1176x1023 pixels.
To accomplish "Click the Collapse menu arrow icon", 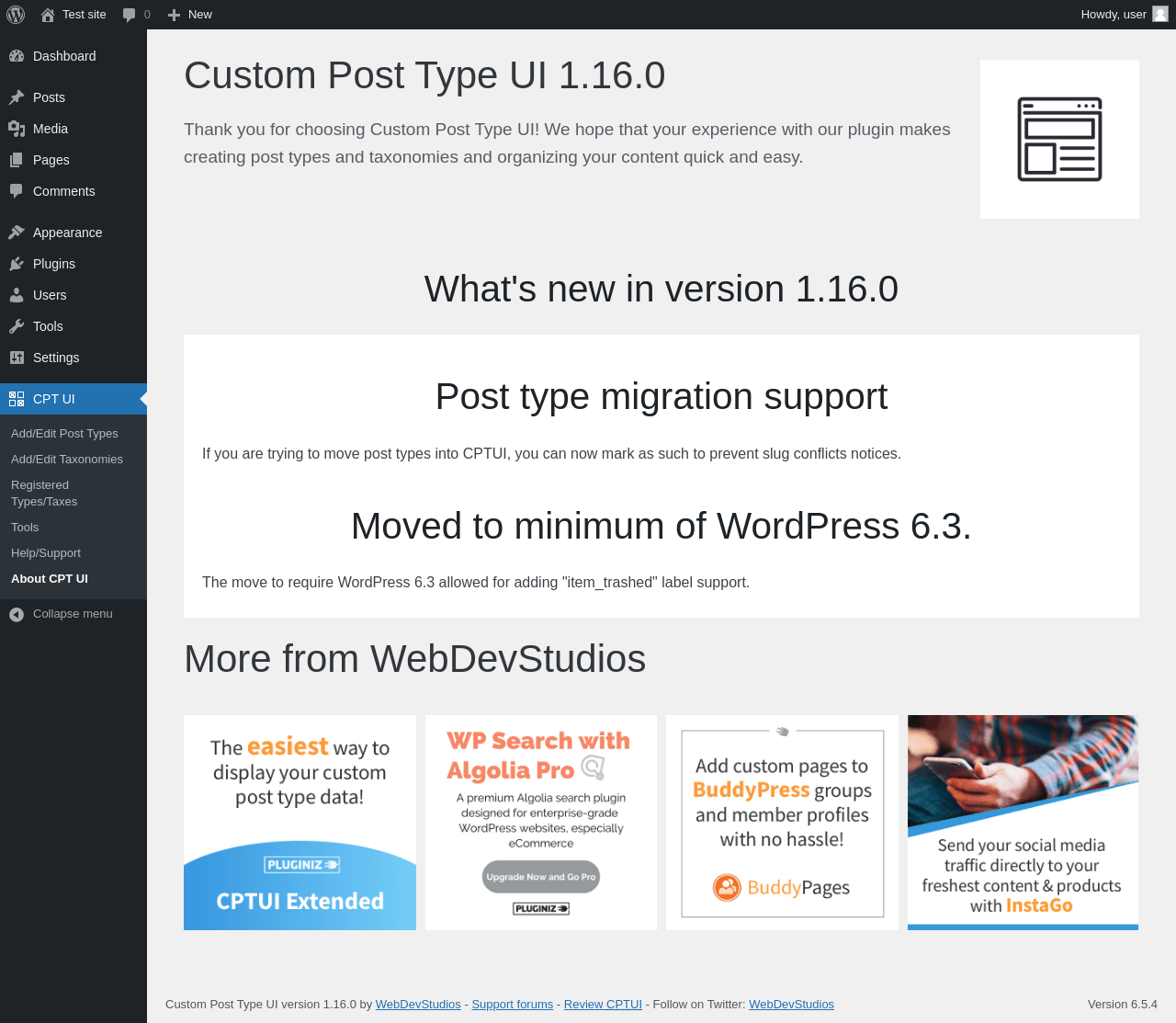I will click(17, 614).
